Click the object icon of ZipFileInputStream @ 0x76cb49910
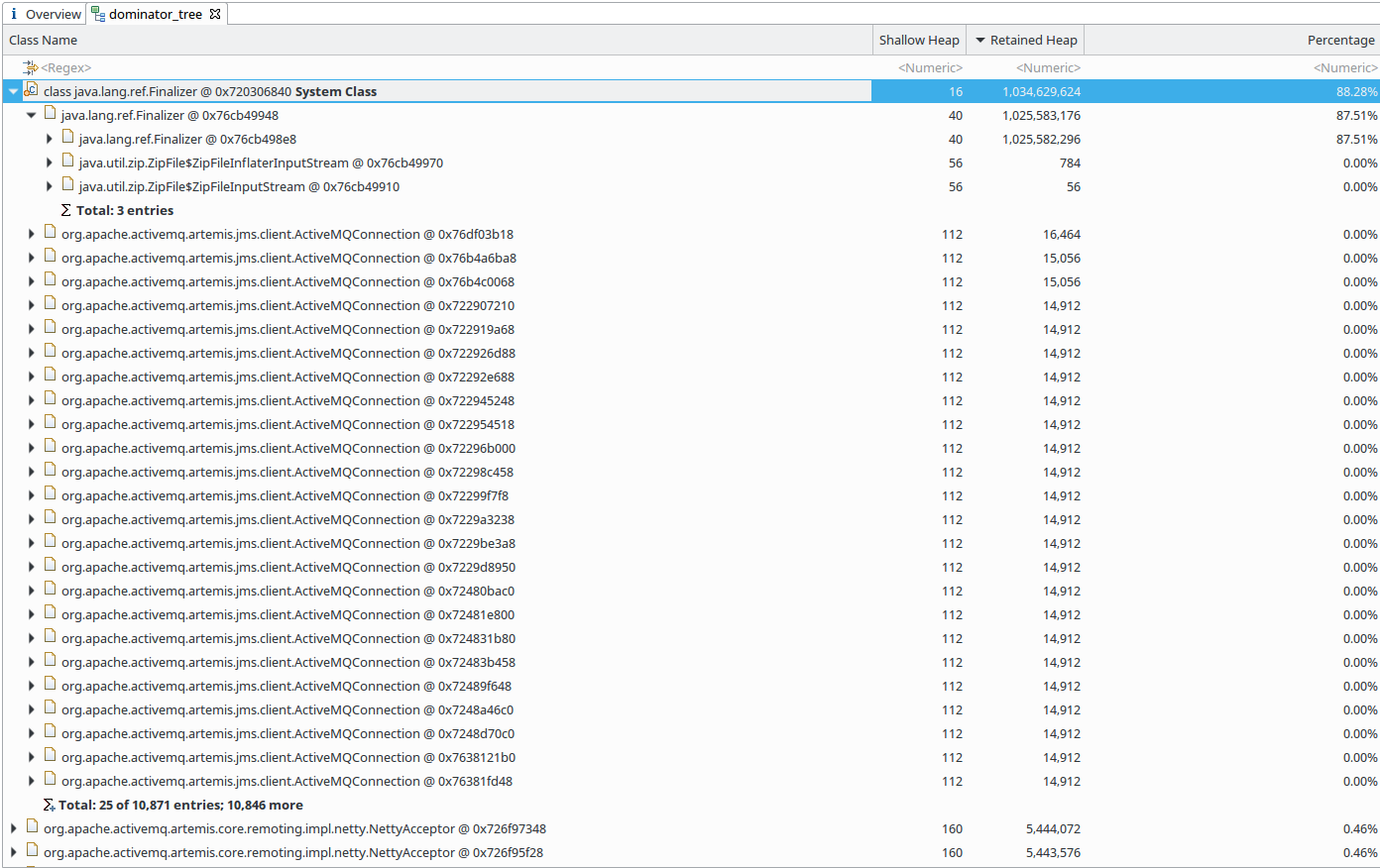 67,185
